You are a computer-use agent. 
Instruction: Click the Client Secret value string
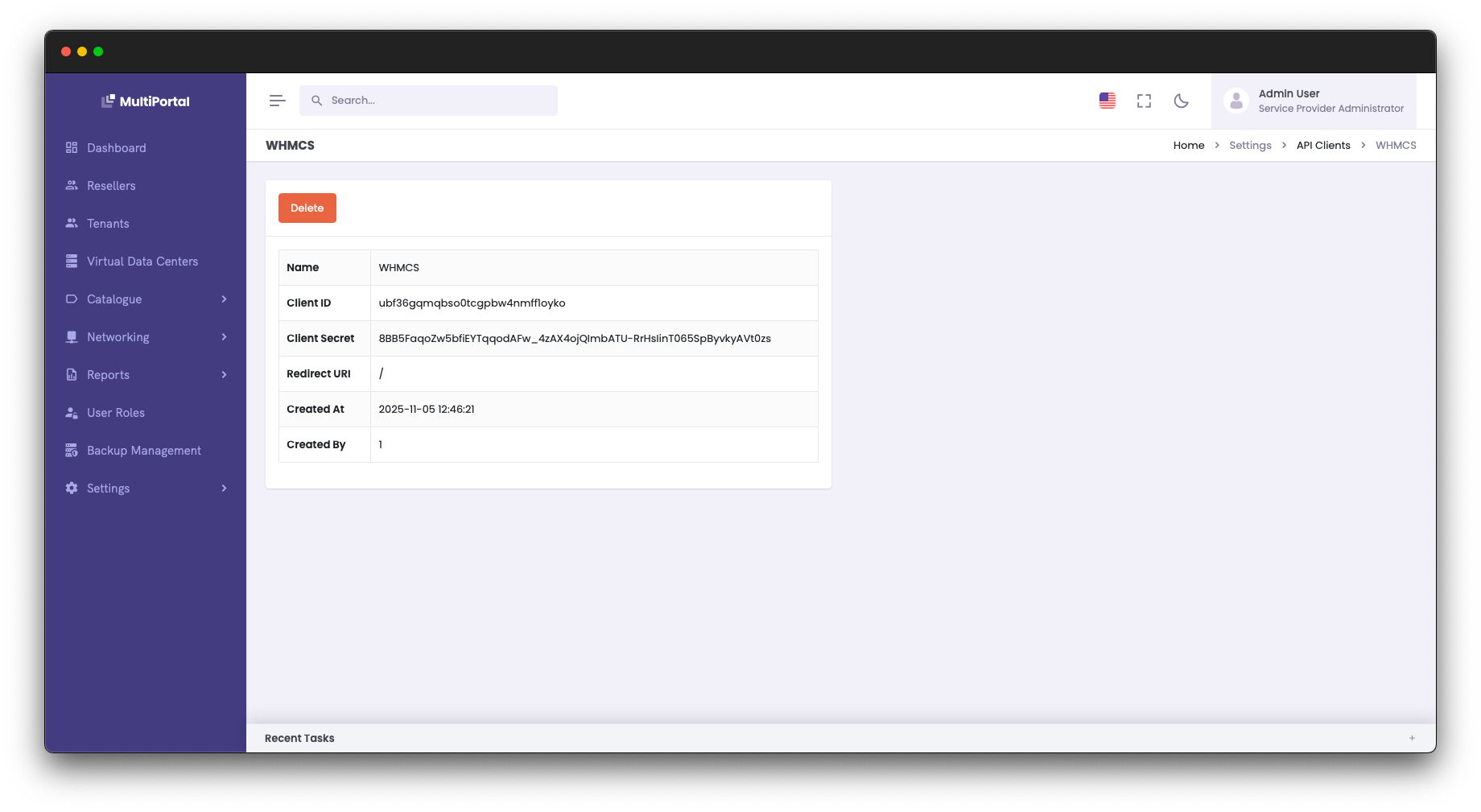(575, 338)
